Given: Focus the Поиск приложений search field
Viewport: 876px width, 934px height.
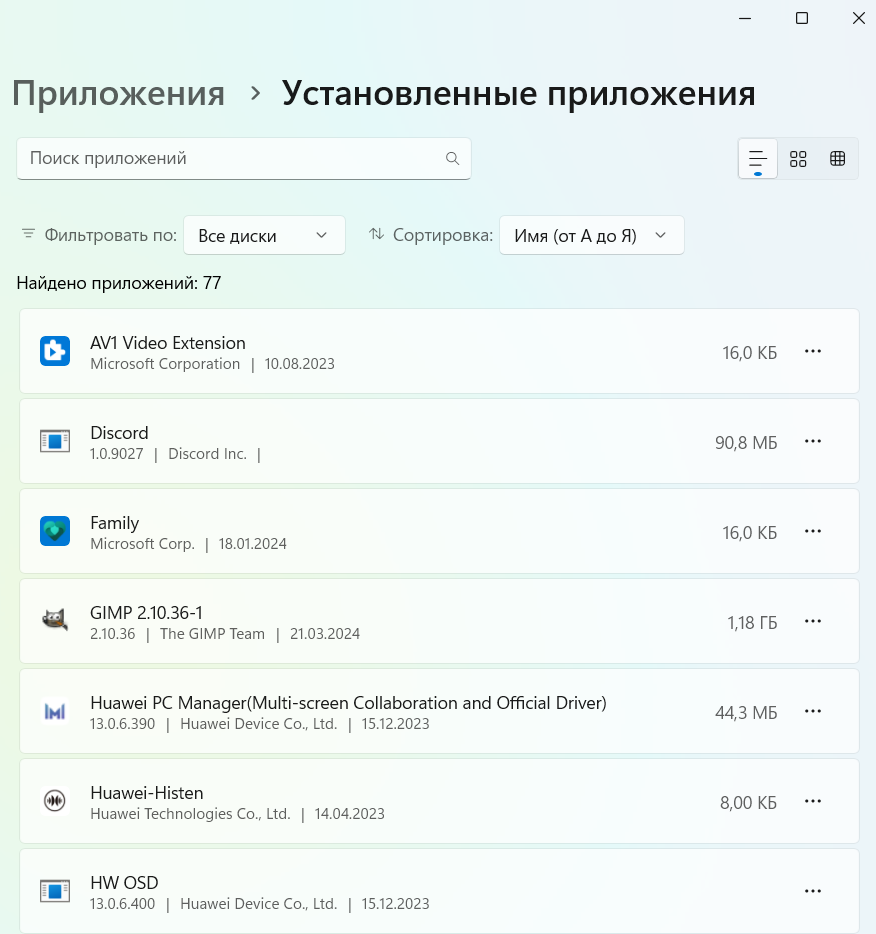Looking at the screenshot, I should tap(244, 158).
